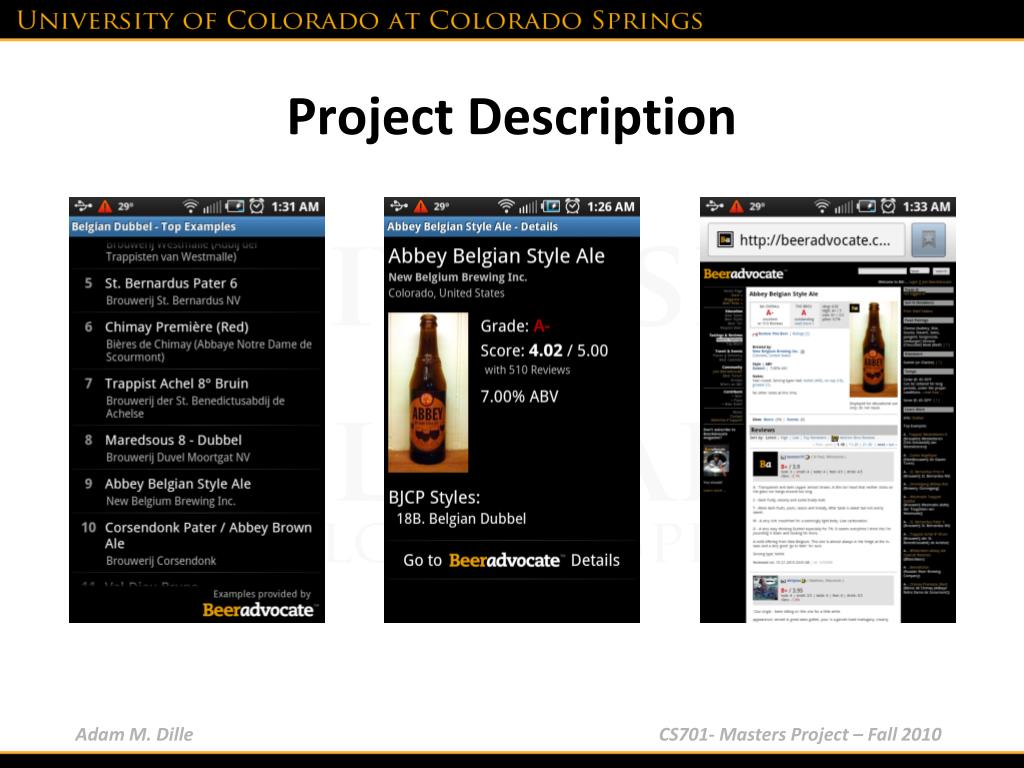Screen dimensions: 1024x768
Task: Tap the battery icon in the 1:31 AM phone
Action: pos(234,207)
